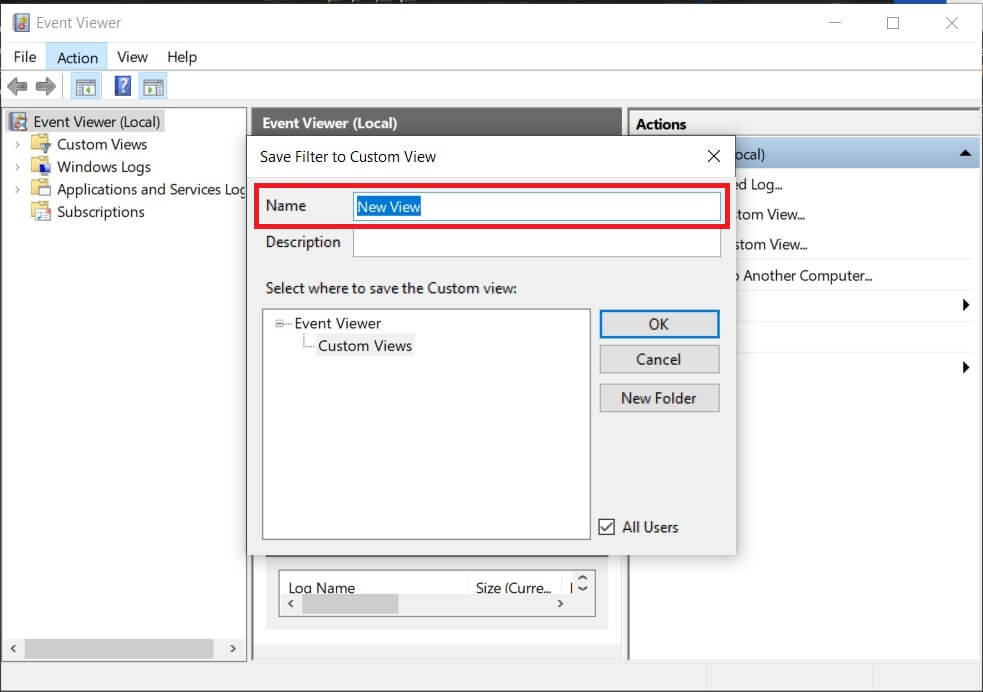Image resolution: width=983 pixels, height=692 pixels.
Task: Click the Back arrow toolbar icon
Action: point(17,87)
